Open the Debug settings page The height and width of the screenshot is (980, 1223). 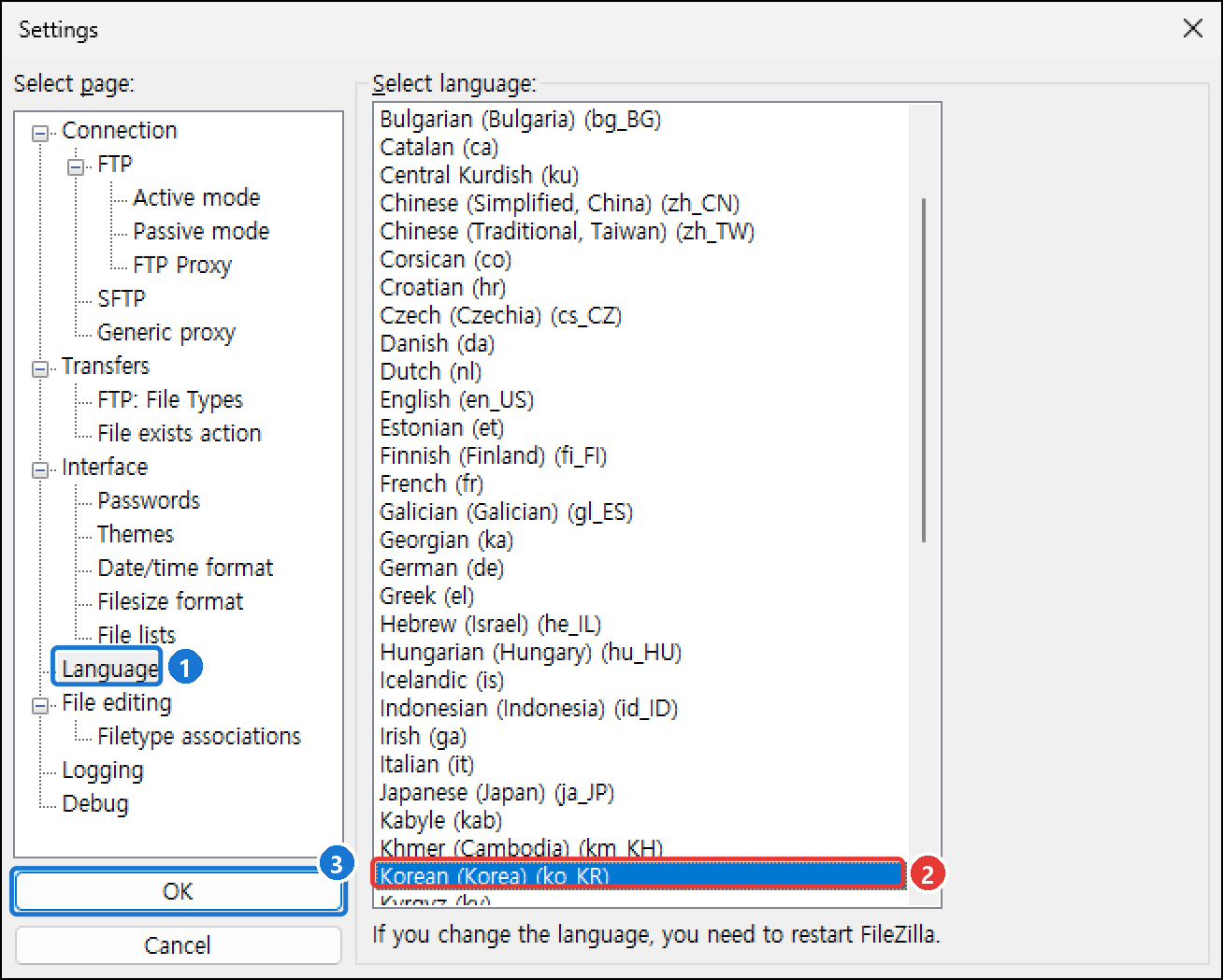pos(95,803)
